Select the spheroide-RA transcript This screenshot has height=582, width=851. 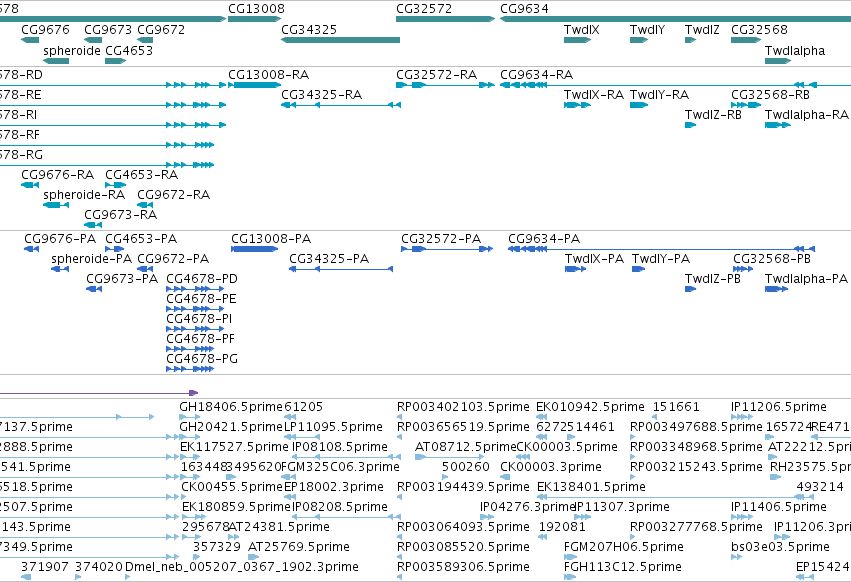[x=56, y=205]
